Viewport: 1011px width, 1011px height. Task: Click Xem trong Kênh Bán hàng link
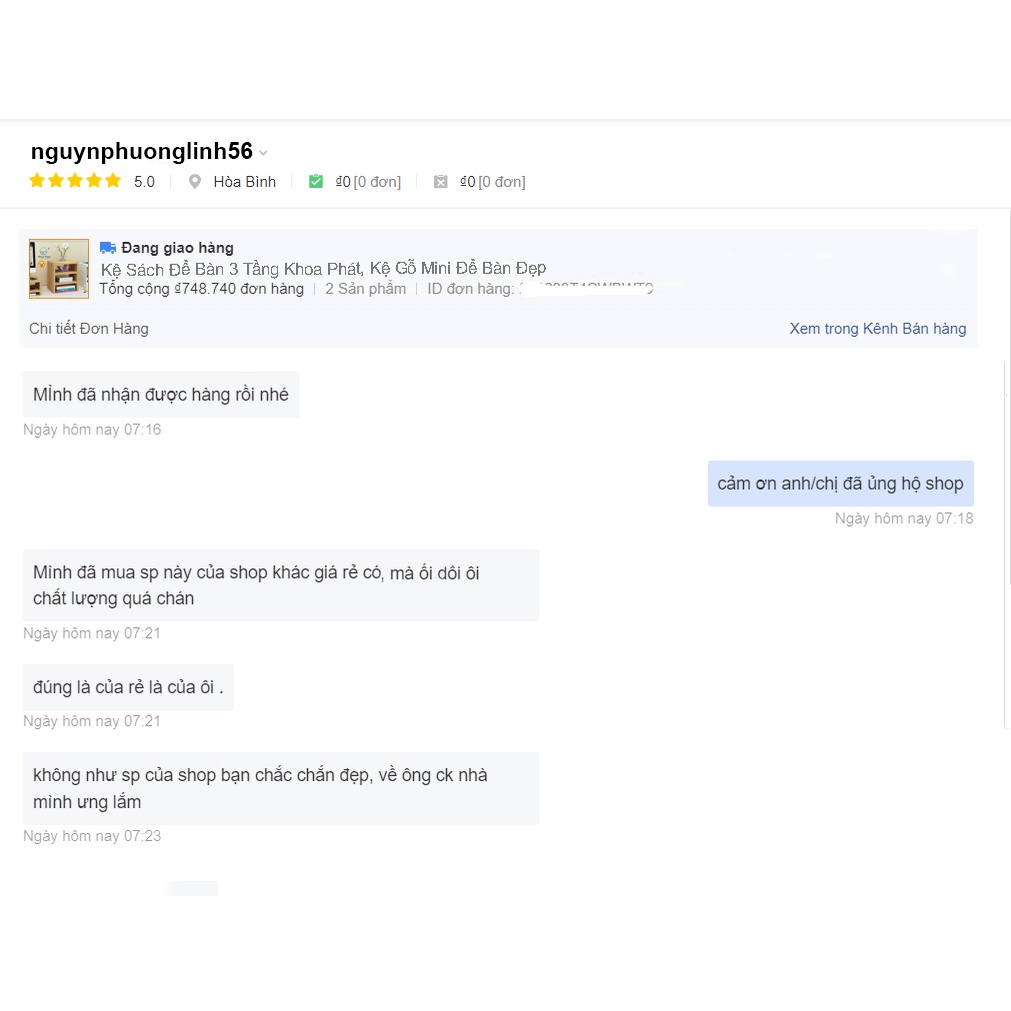877,329
